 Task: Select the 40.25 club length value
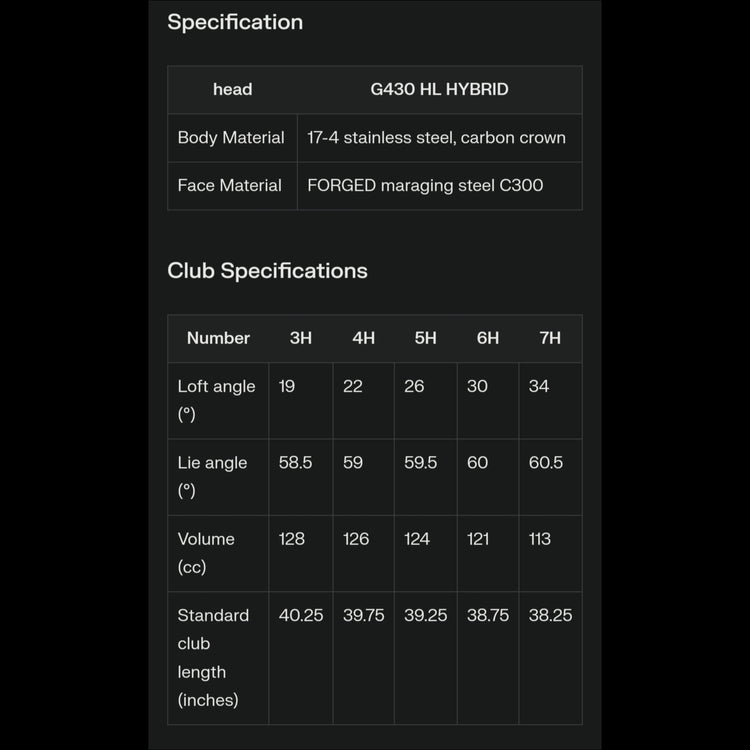pos(301,615)
